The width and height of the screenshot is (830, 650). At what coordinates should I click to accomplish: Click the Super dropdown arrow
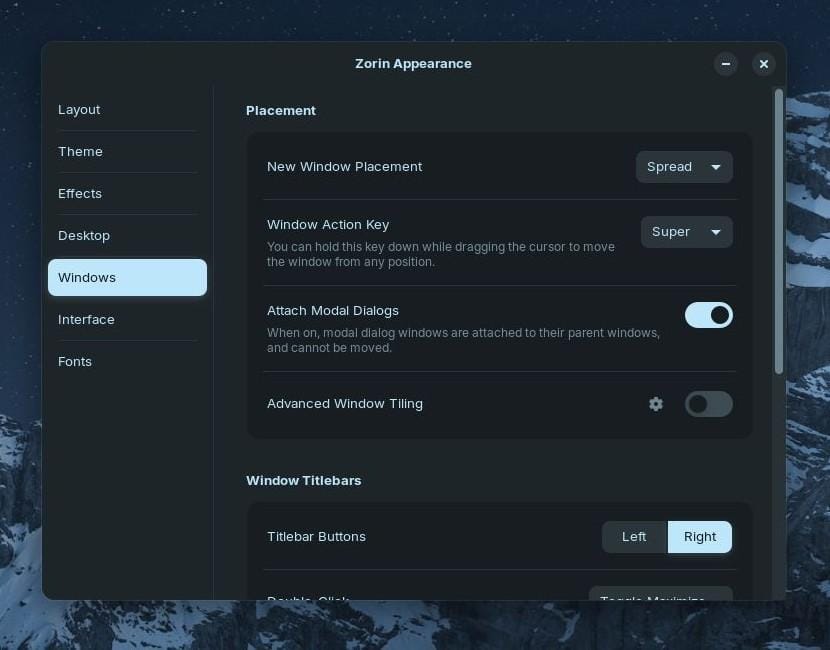(x=716, y=232)
